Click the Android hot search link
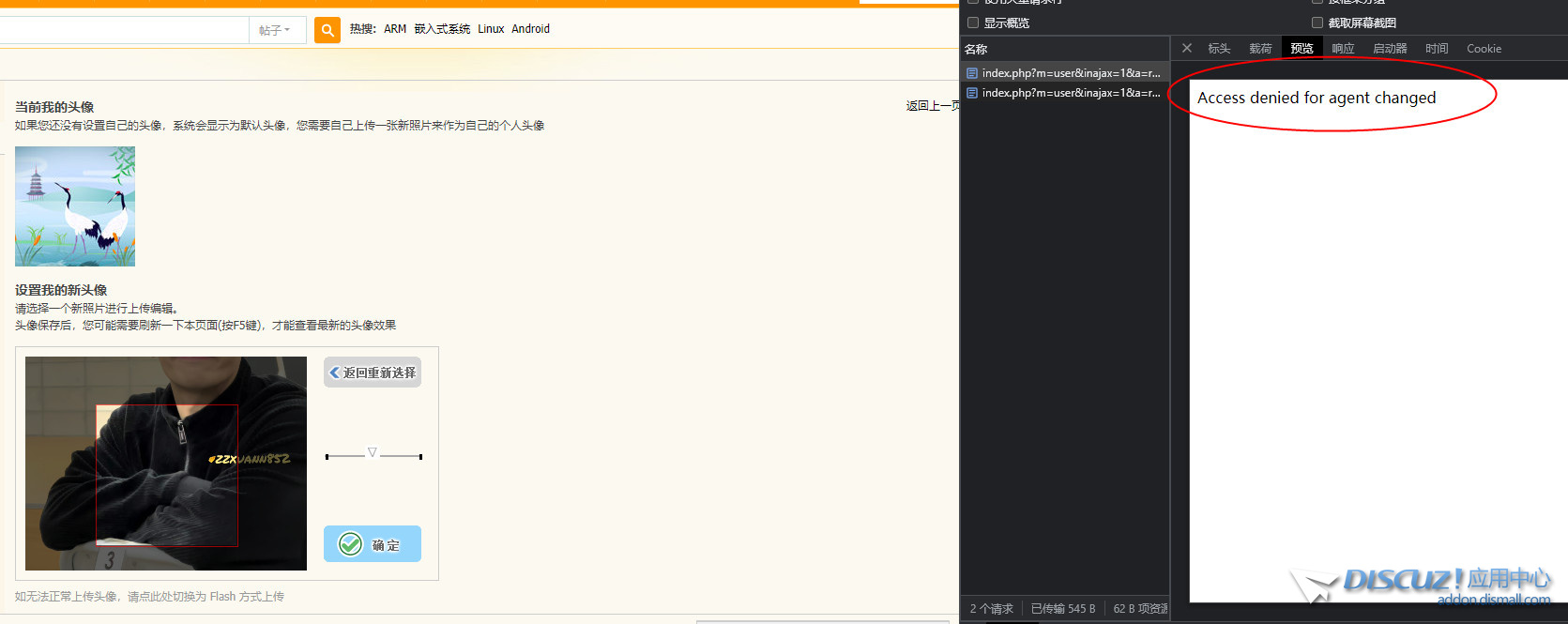Screen dimensions: 1568x624 coord(530,29)
